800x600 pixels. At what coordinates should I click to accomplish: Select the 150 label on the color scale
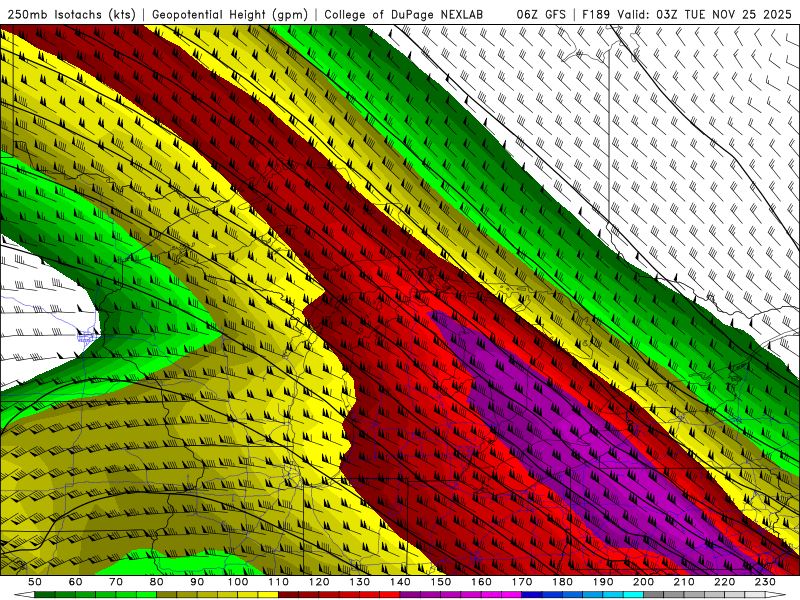click(x=441, y=582)
